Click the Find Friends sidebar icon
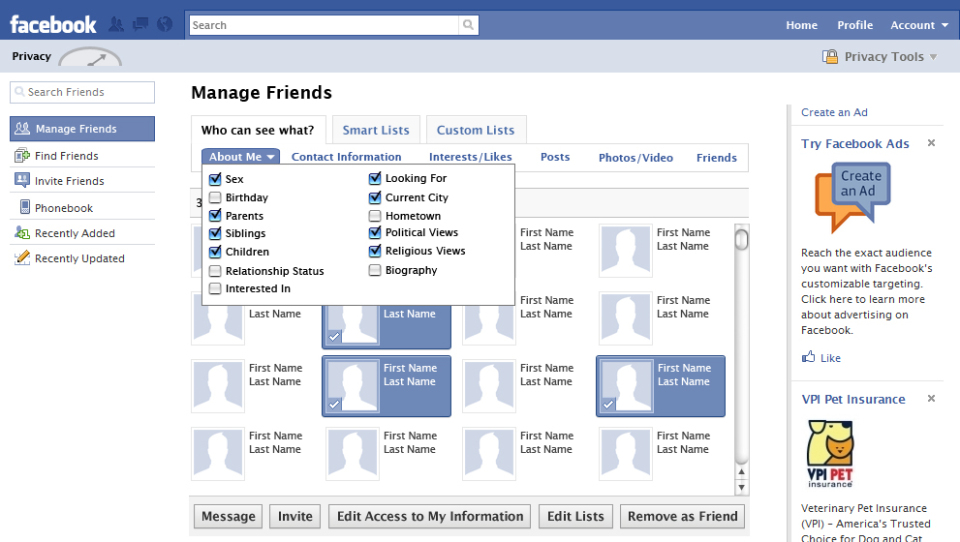This screenshot has width=960, height=542. click(22, 156)
